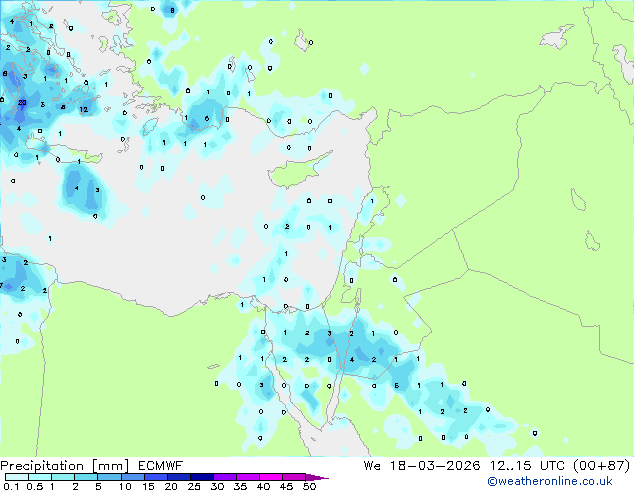Click the '30' legend scale label
Image resolution: width=634 pixels, height=490 pixels.
click(x=217, y=486)
